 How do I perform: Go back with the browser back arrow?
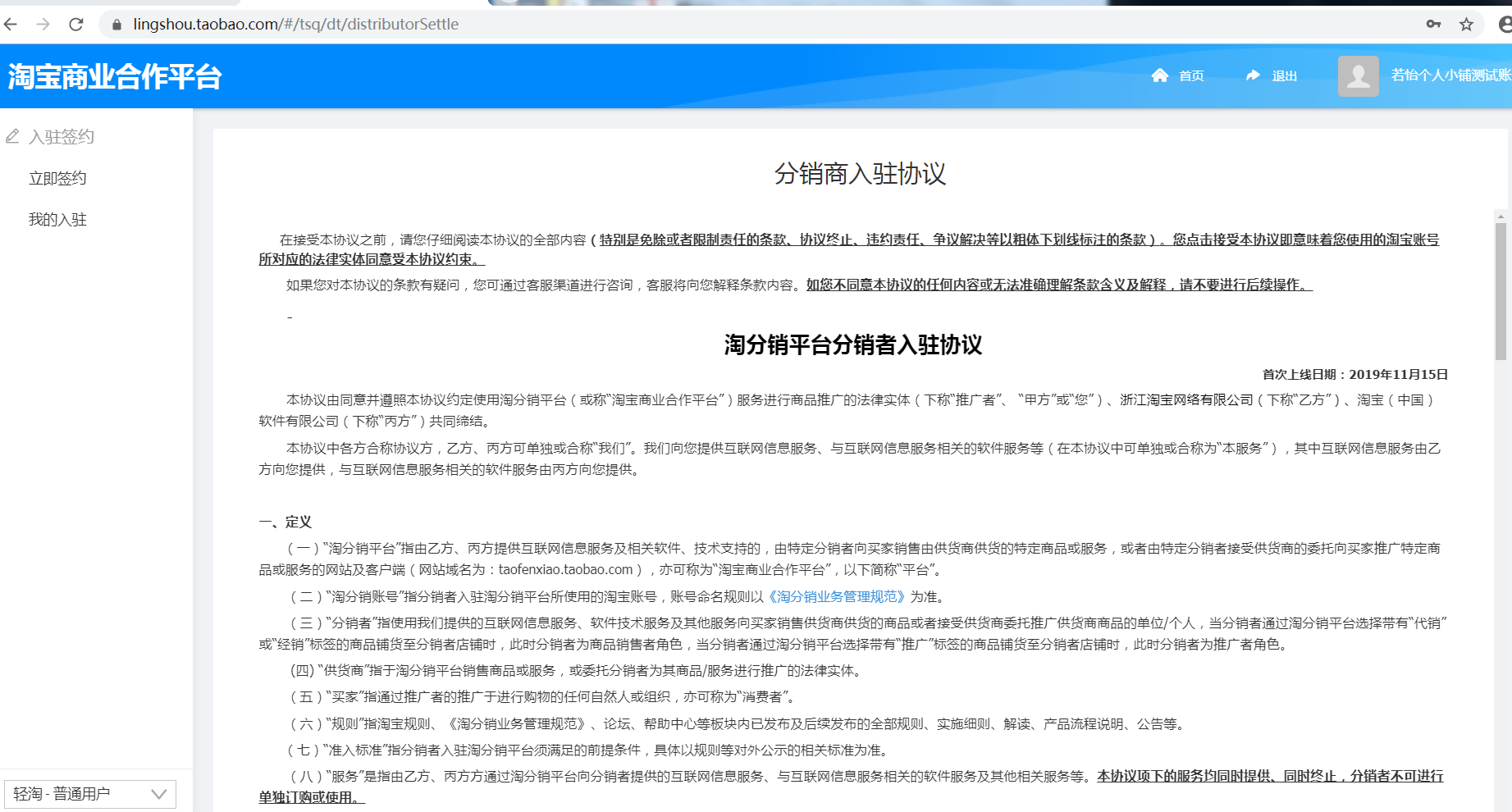11,25
